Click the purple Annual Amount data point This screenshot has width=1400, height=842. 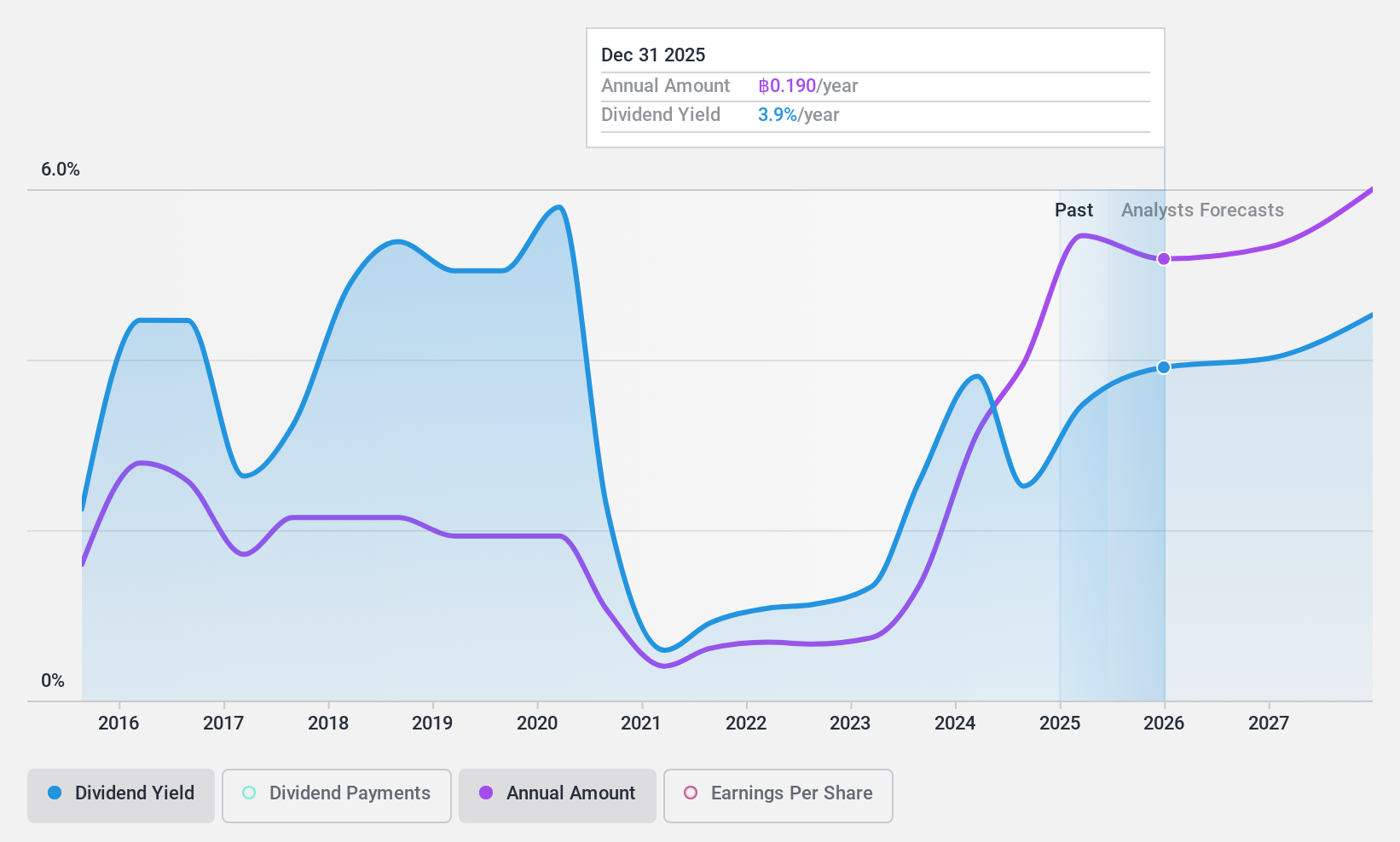pos(1164,259)
